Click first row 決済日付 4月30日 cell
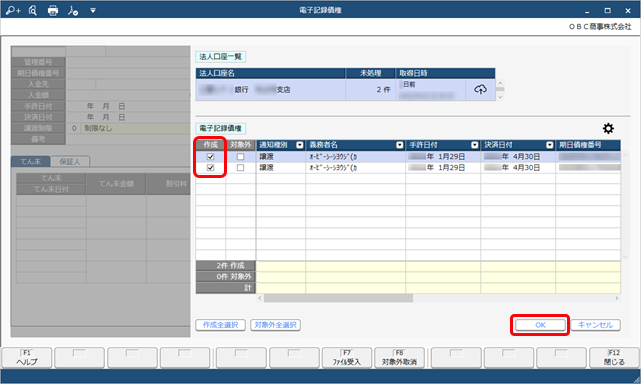Viewport: 641px width, 384px height. tap(518, 157)
